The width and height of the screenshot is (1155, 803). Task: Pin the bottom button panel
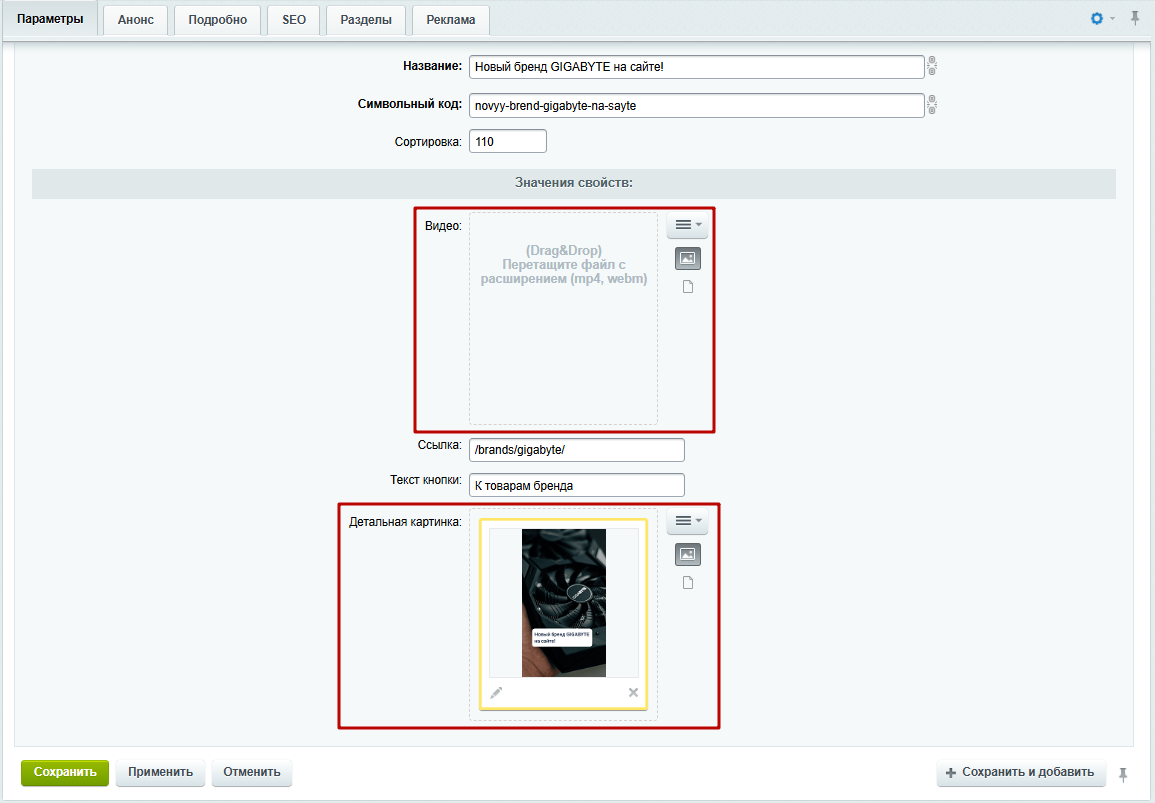click(1123, 774)
